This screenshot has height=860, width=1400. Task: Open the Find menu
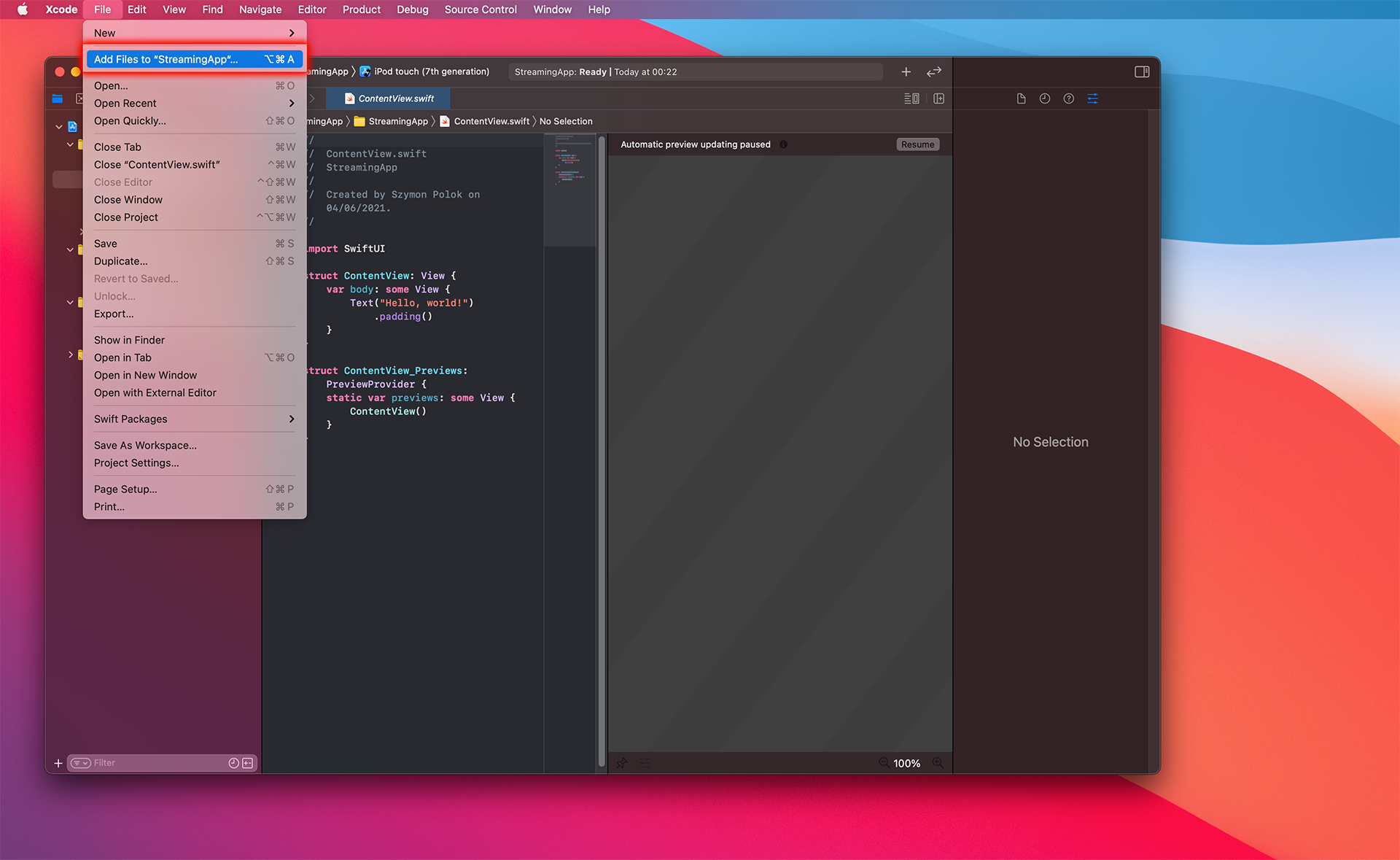pyautogui.click(x=212, y=9)
